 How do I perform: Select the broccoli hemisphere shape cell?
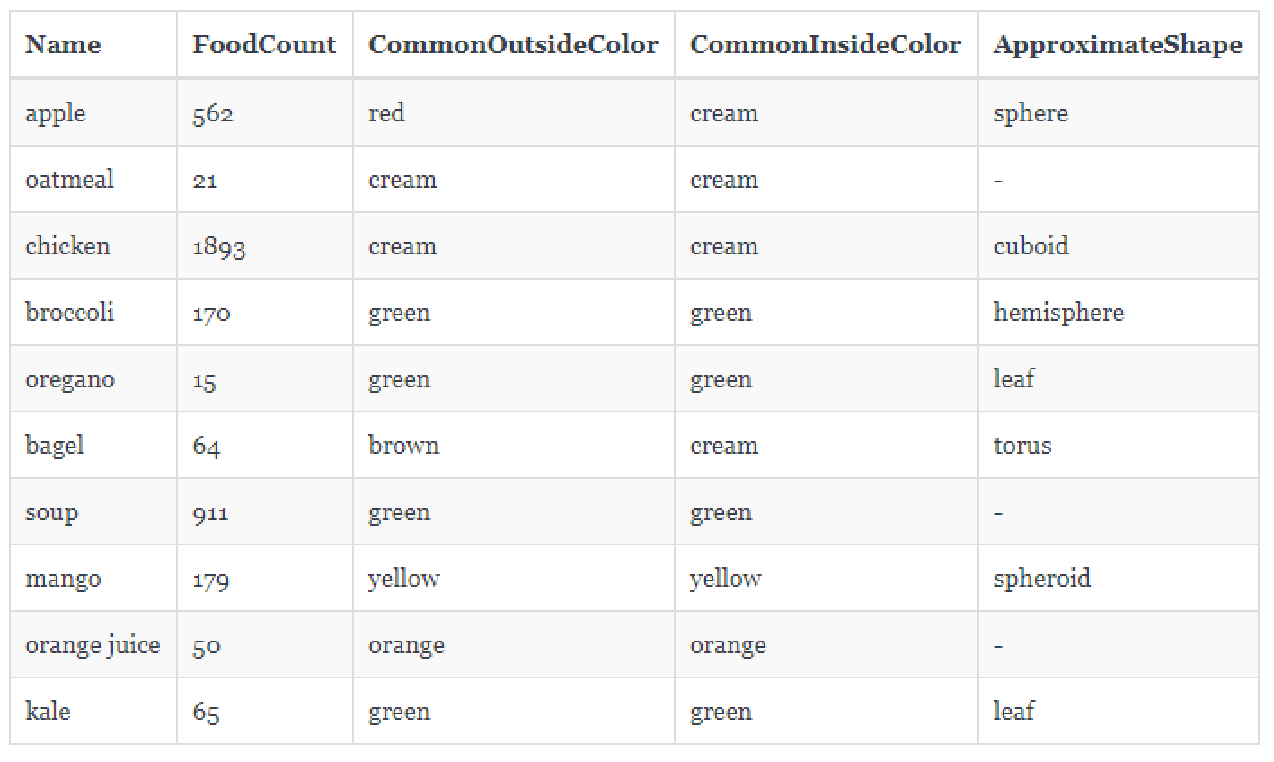coord(1058,313)
